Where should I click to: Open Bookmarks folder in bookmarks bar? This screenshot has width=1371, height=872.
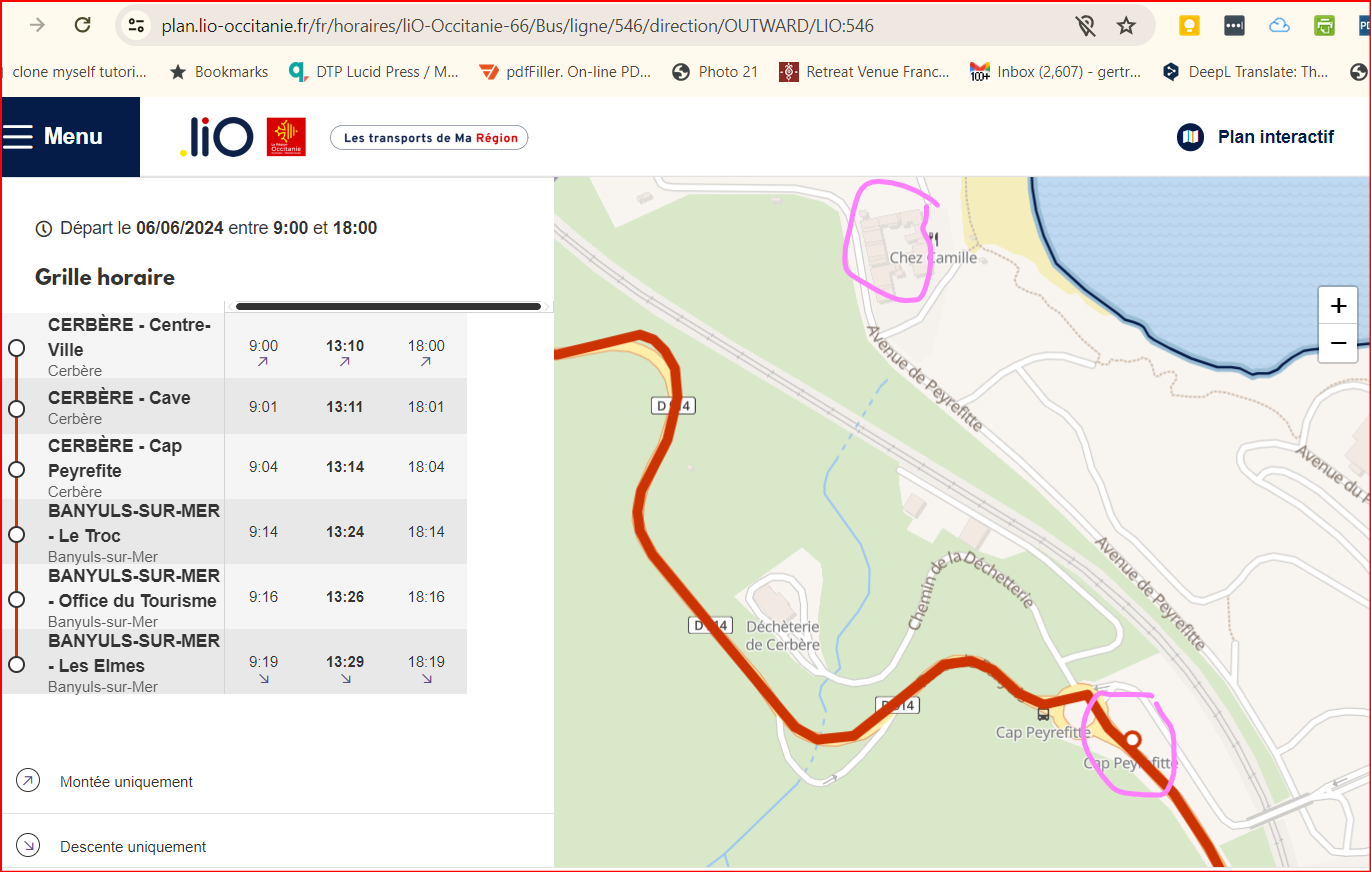tap(219, 71)
